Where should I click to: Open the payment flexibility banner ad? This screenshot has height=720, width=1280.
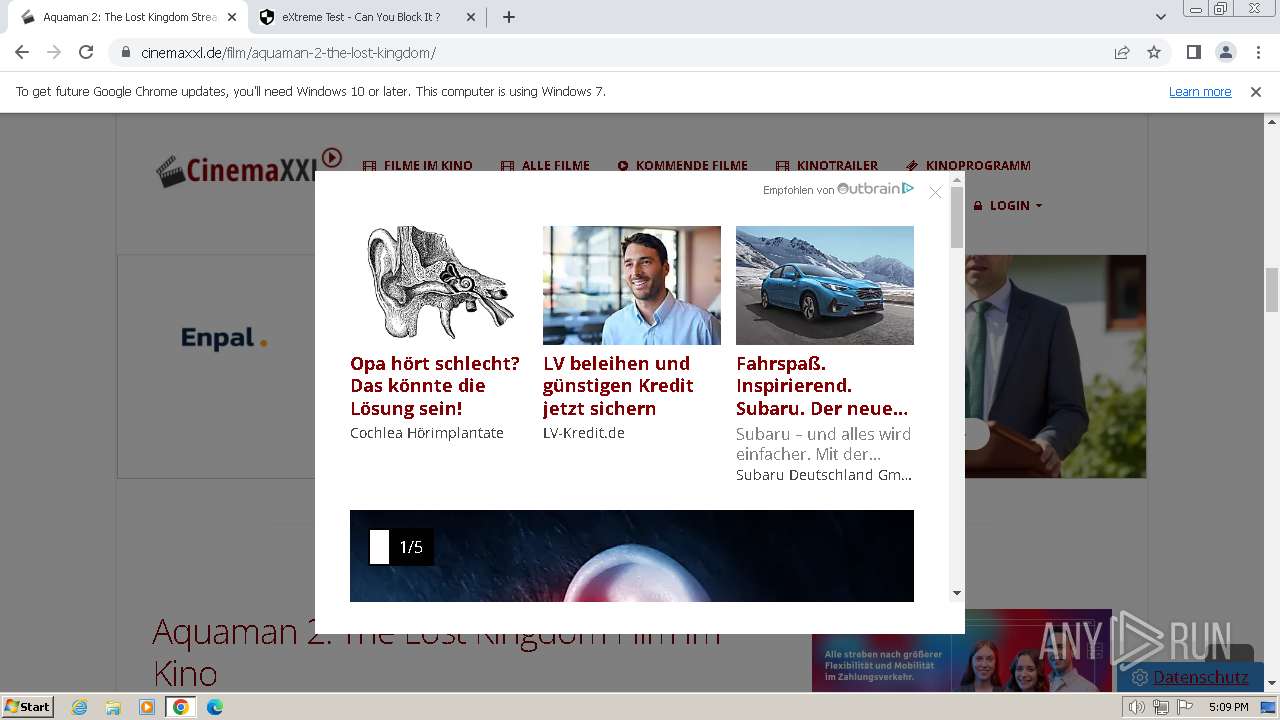click(961, 650)
